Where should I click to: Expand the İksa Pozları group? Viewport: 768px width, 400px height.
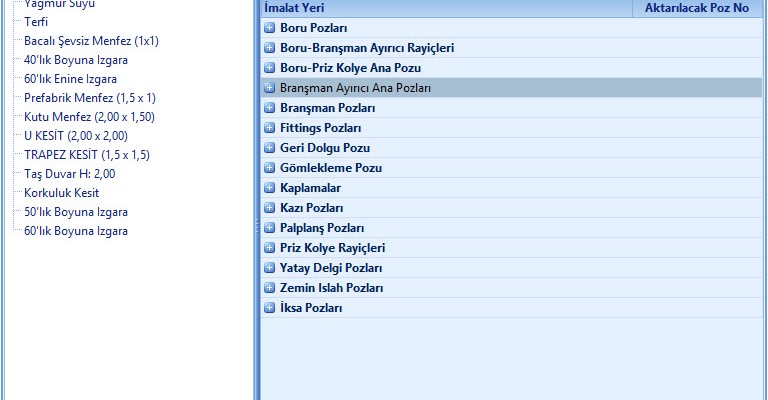click(269, 308)
